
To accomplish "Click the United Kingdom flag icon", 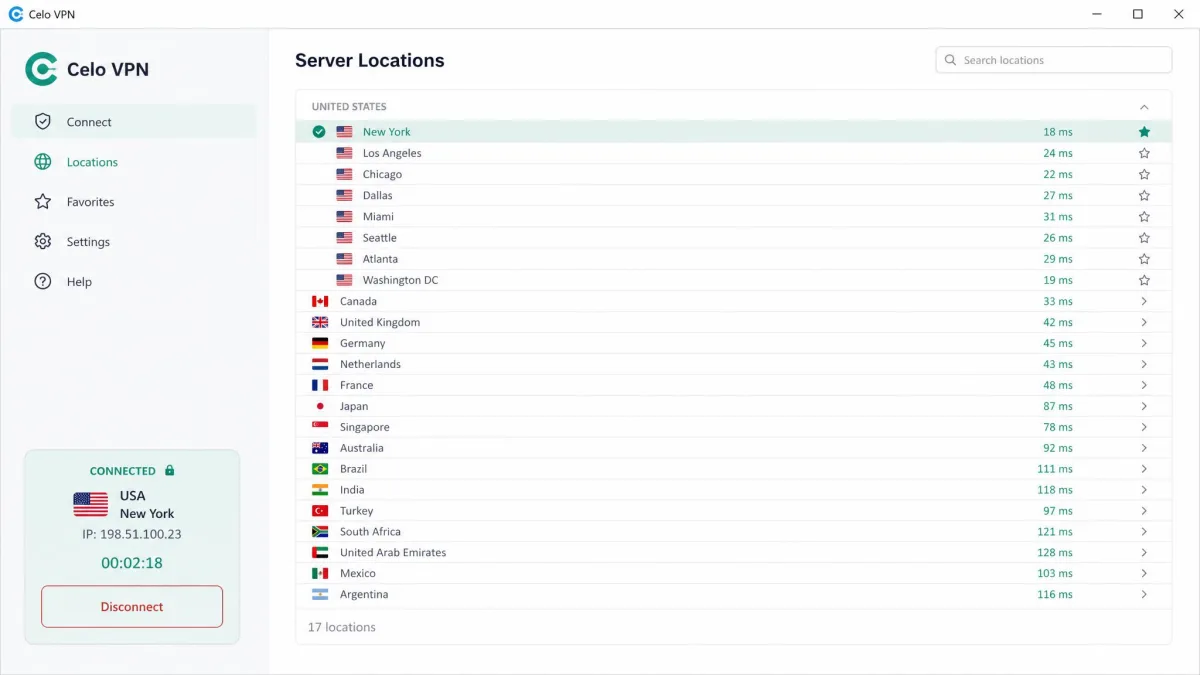I will [x=320, y=322].
